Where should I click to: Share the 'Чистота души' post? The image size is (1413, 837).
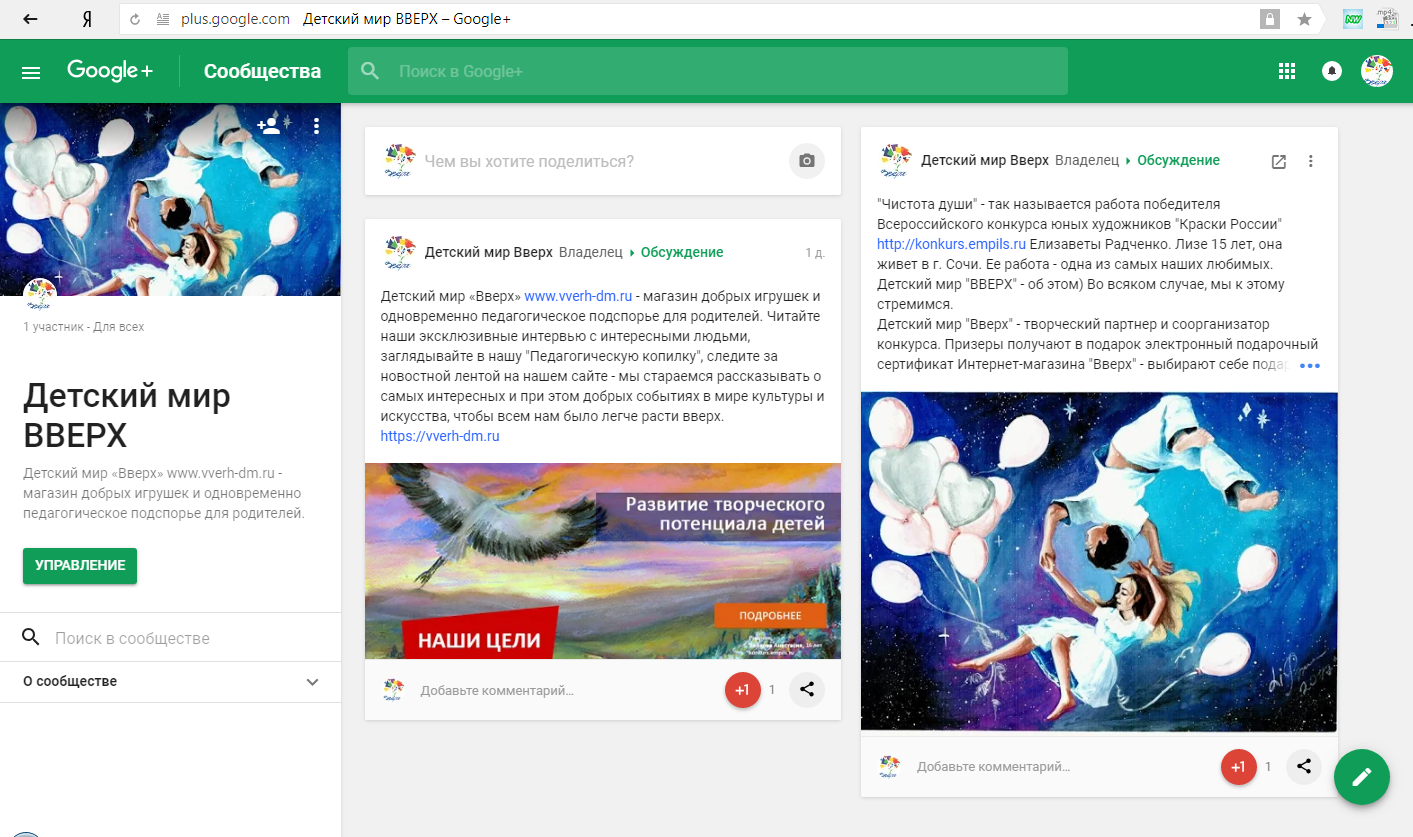point(1303,767)
